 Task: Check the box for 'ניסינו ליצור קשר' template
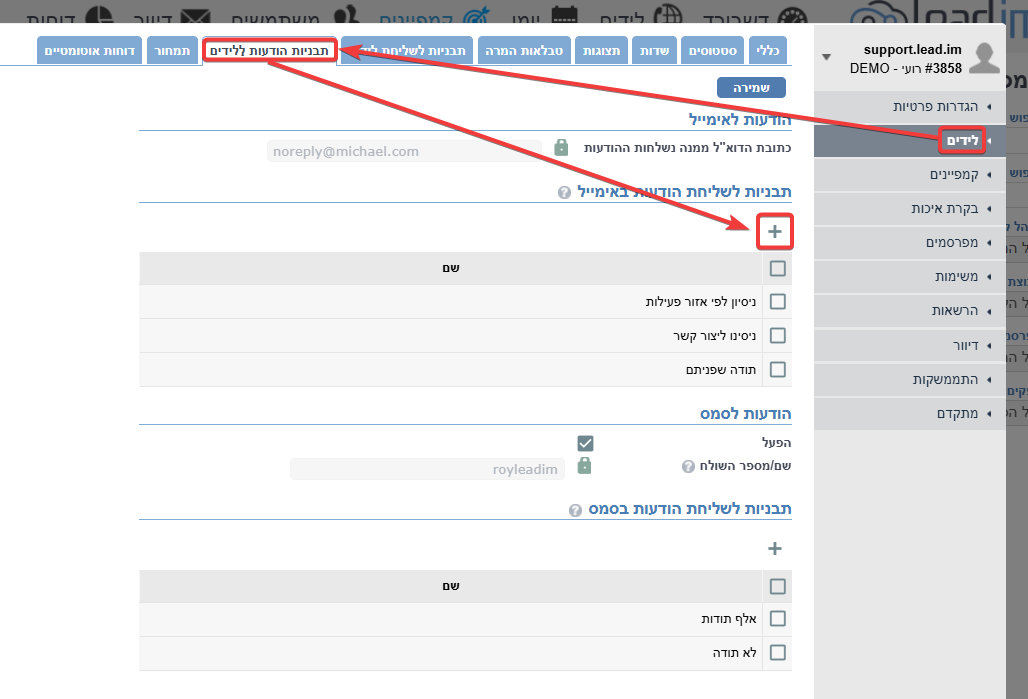click(777, 336)
